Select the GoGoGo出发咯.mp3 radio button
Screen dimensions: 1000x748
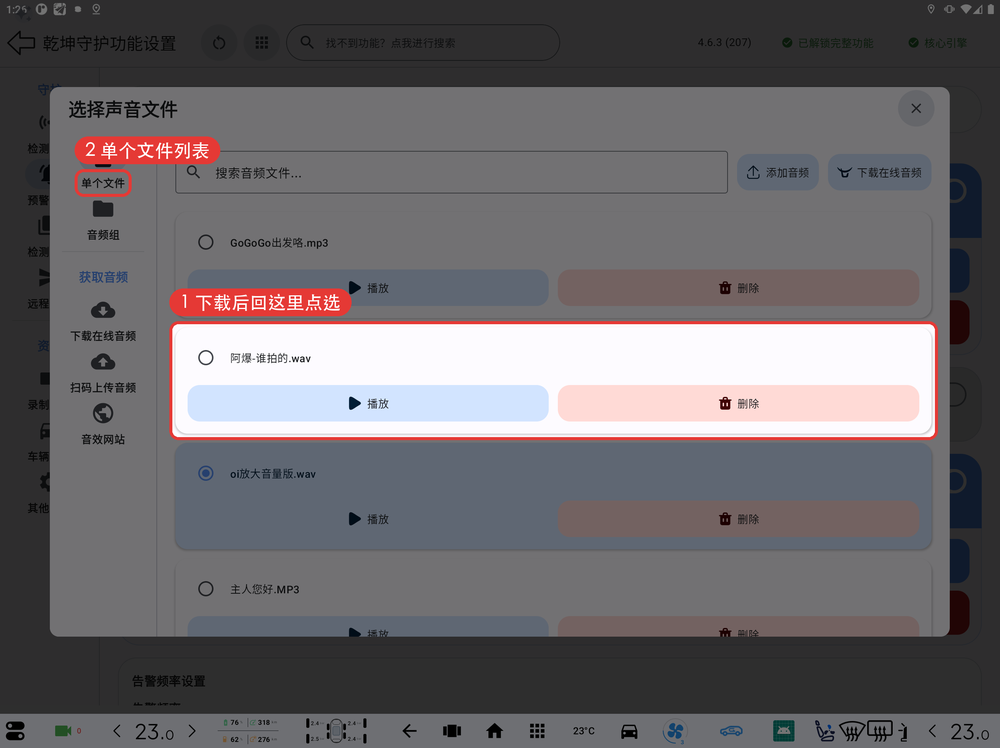coord(205,242)
